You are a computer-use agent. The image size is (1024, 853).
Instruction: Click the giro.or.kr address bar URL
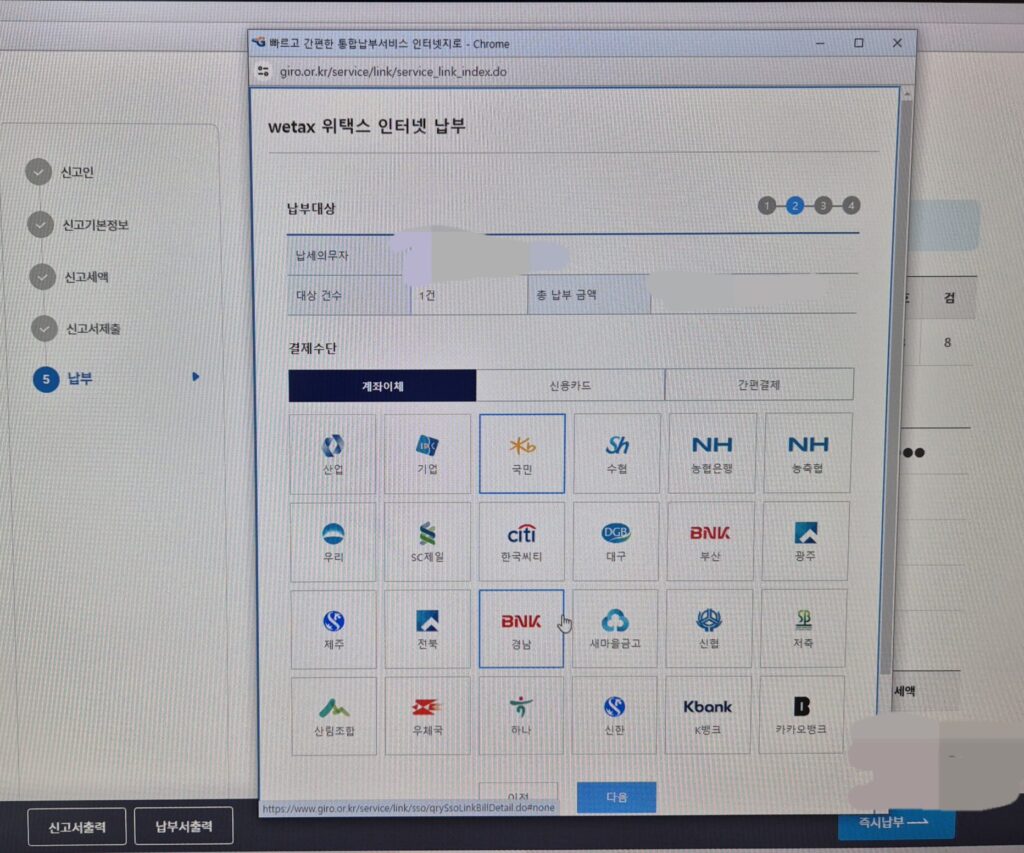(x=393, y=72)
